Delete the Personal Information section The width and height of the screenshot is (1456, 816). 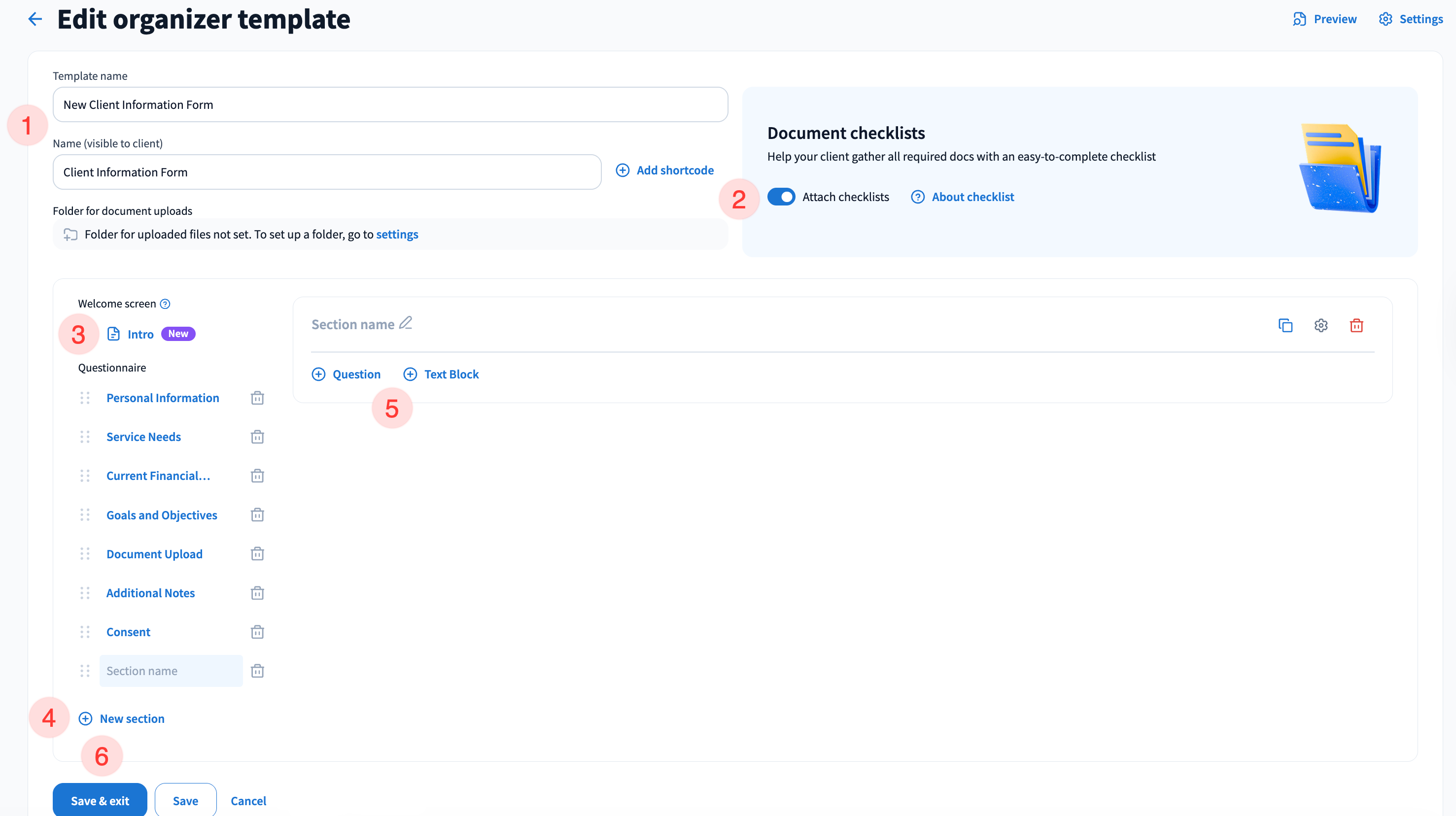(x=257, y=399)
